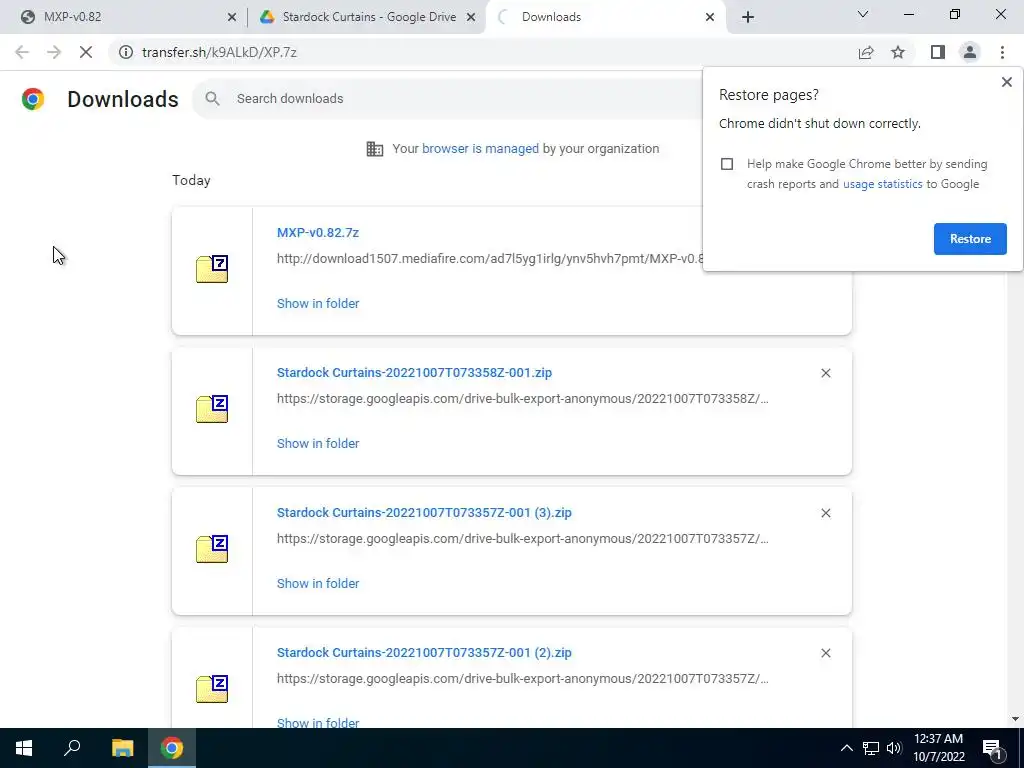Click the managed organization building icon
1024x768 pixels.
pyautogui.click(x=375, y=149)
